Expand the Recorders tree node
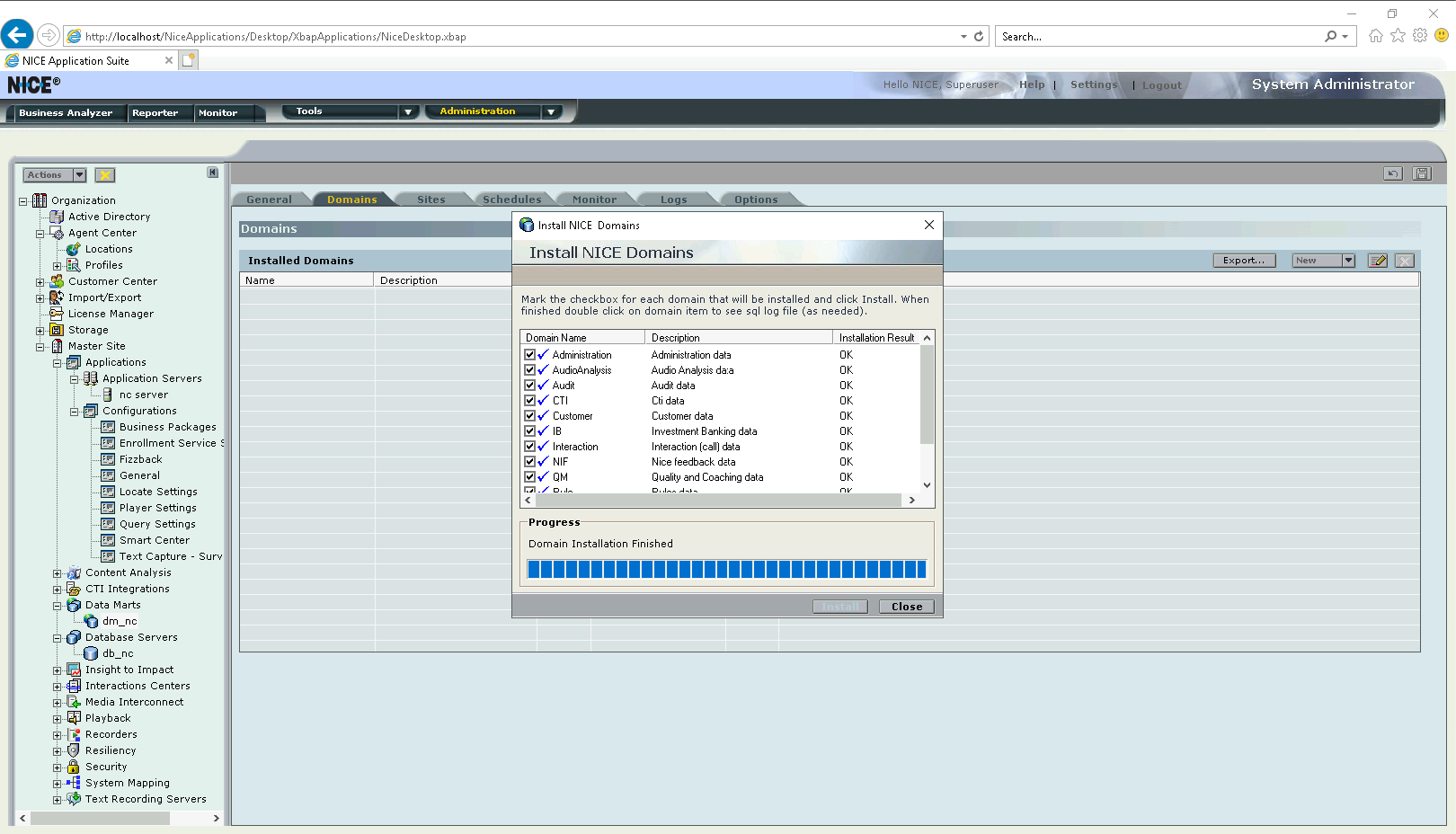Image resolution: width=1456 pixels, height=834 pixels. tap(58, 735)
